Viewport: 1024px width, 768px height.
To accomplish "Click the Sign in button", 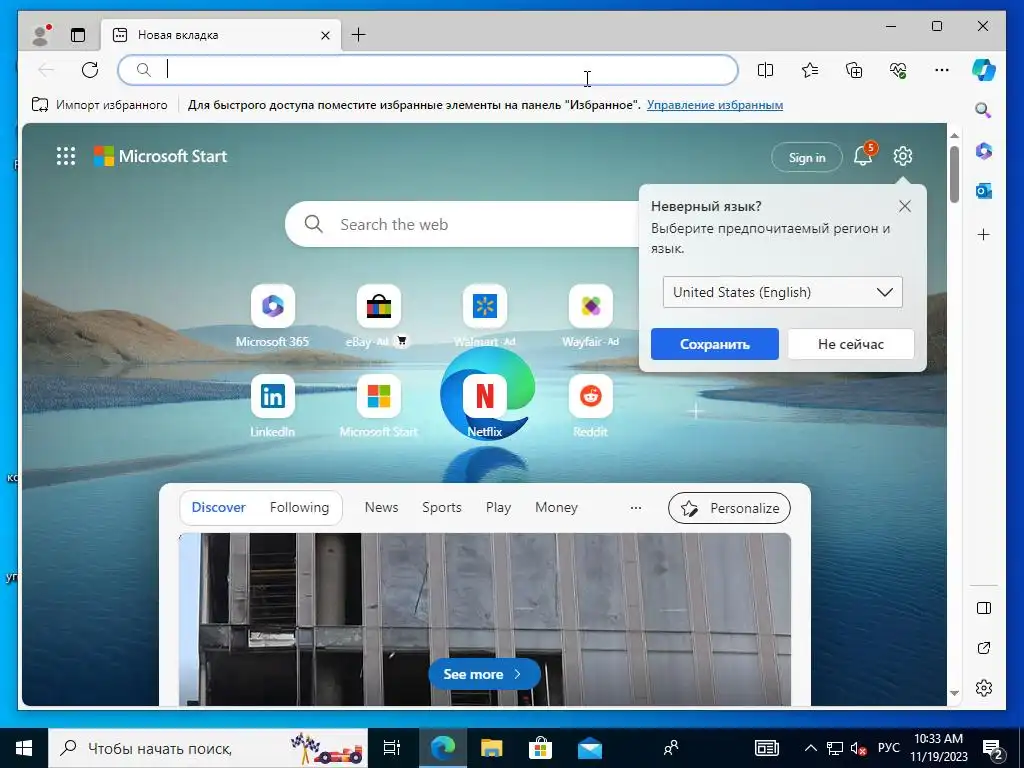I will click(x=807, y=157).
